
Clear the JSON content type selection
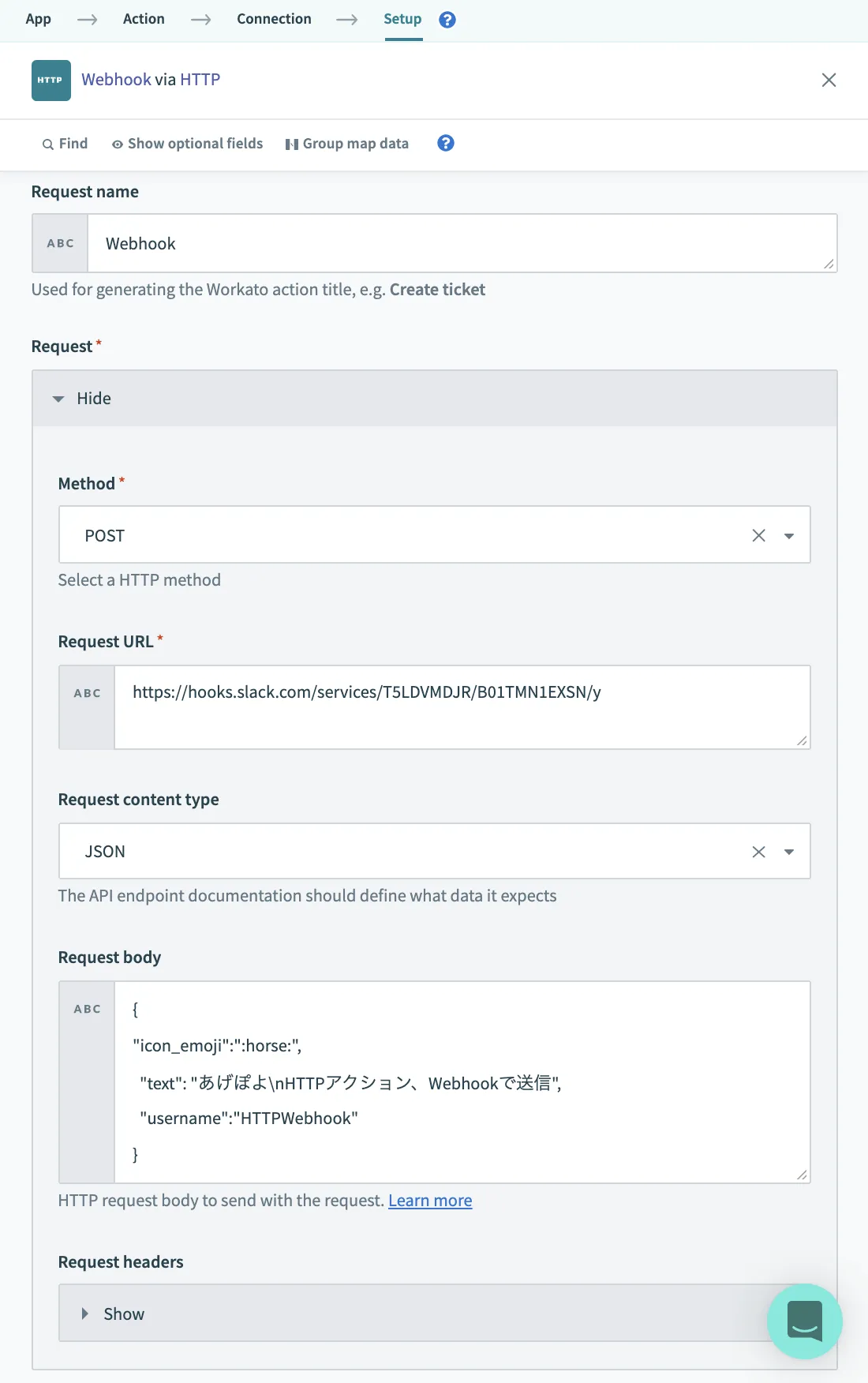[x=758, y=852]
